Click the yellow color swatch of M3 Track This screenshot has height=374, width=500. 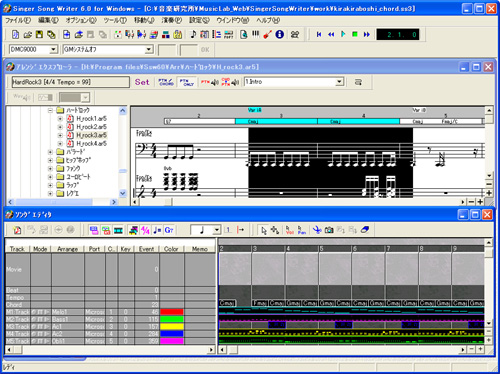pos(172,326)
